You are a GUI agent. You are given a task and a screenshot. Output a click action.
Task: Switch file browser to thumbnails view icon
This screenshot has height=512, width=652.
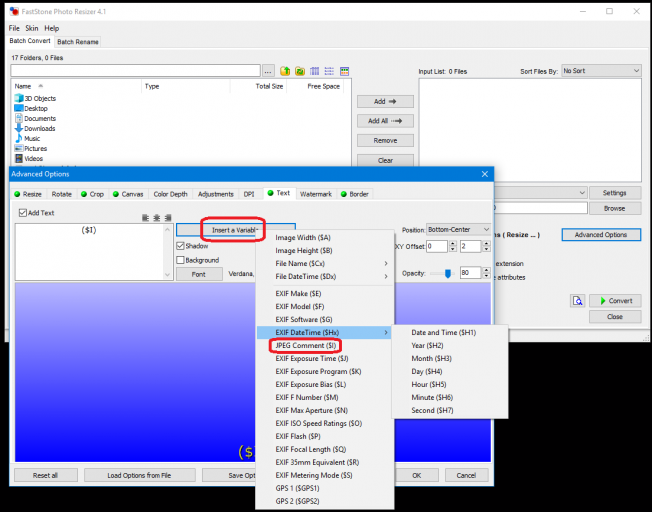coord(344,71)
